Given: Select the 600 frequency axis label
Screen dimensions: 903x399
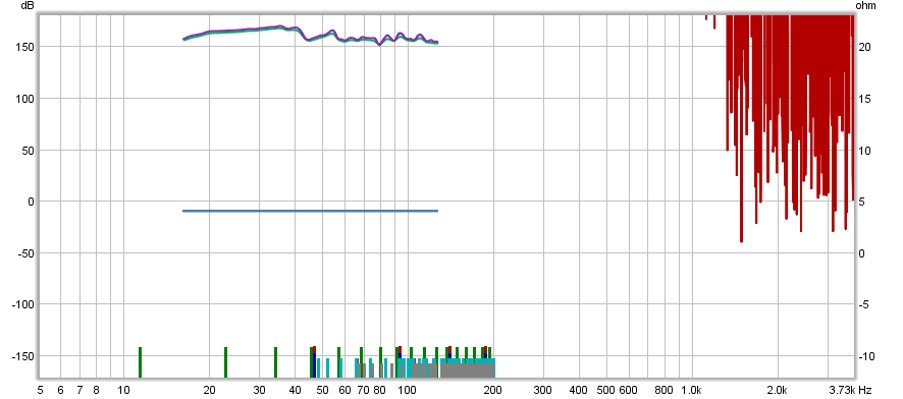Looking at the screenshot, I should coord(629,390).
